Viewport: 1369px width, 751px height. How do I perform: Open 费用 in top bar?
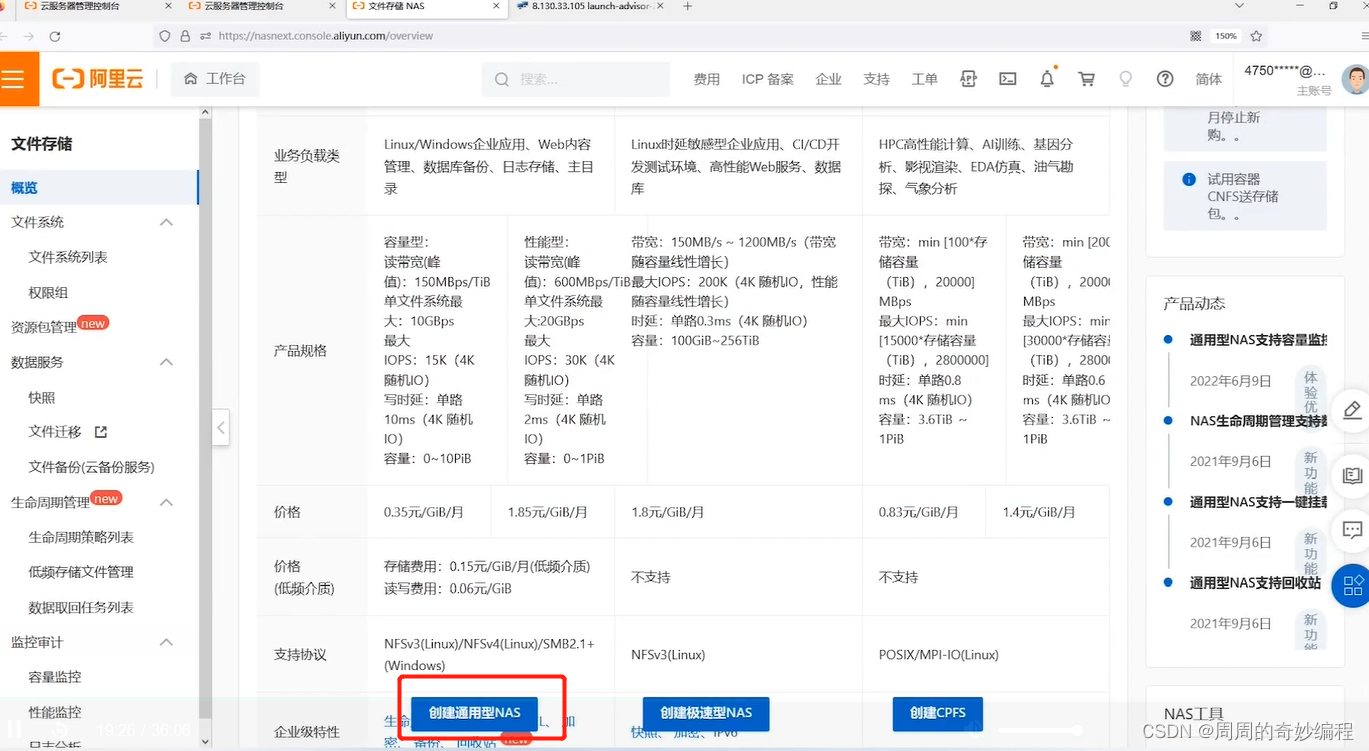pos(707,79)
